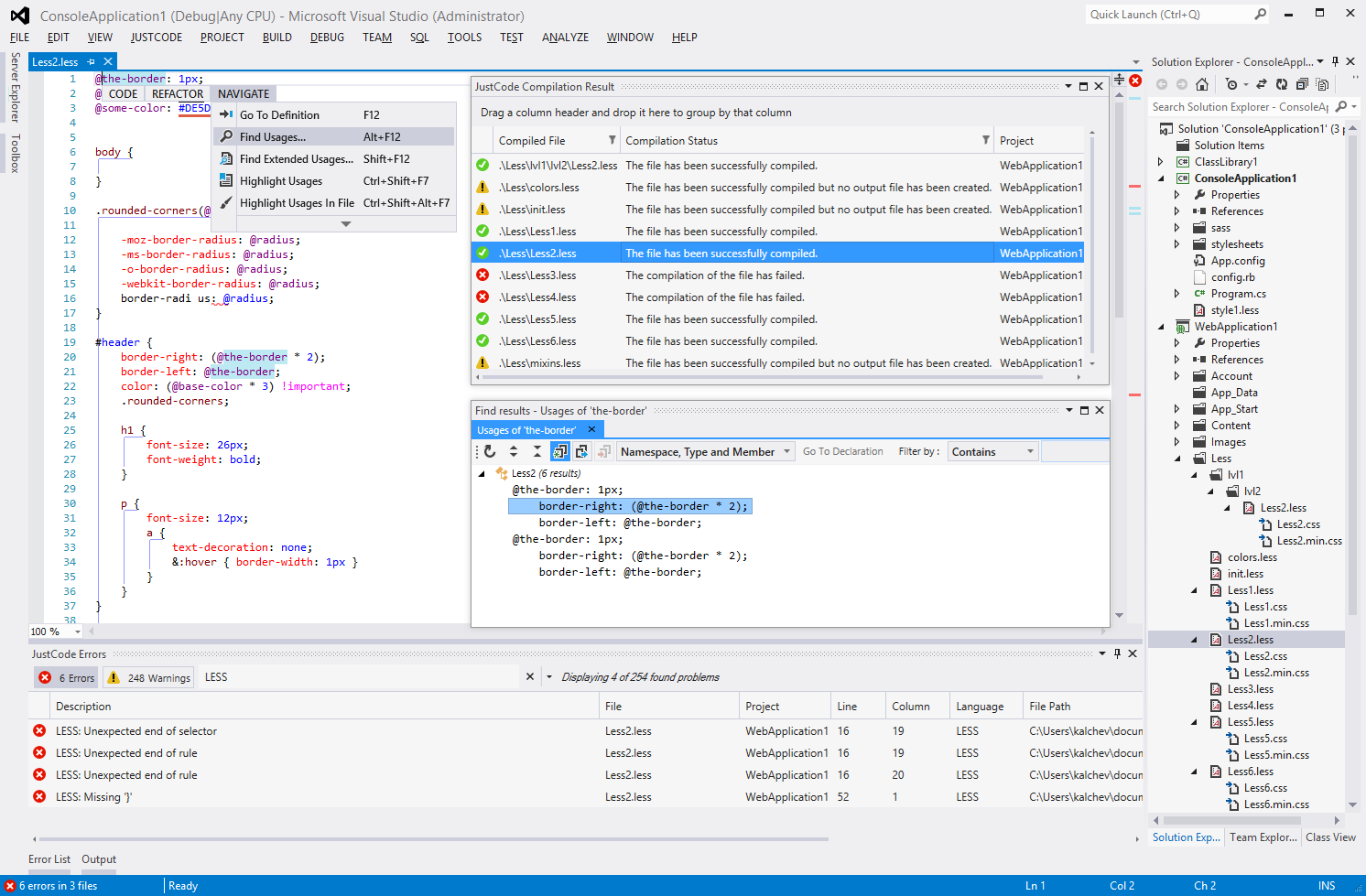Open the Server Explorer side tab
This screenshot has height=896, width=1366.
(x=15, y=87)
